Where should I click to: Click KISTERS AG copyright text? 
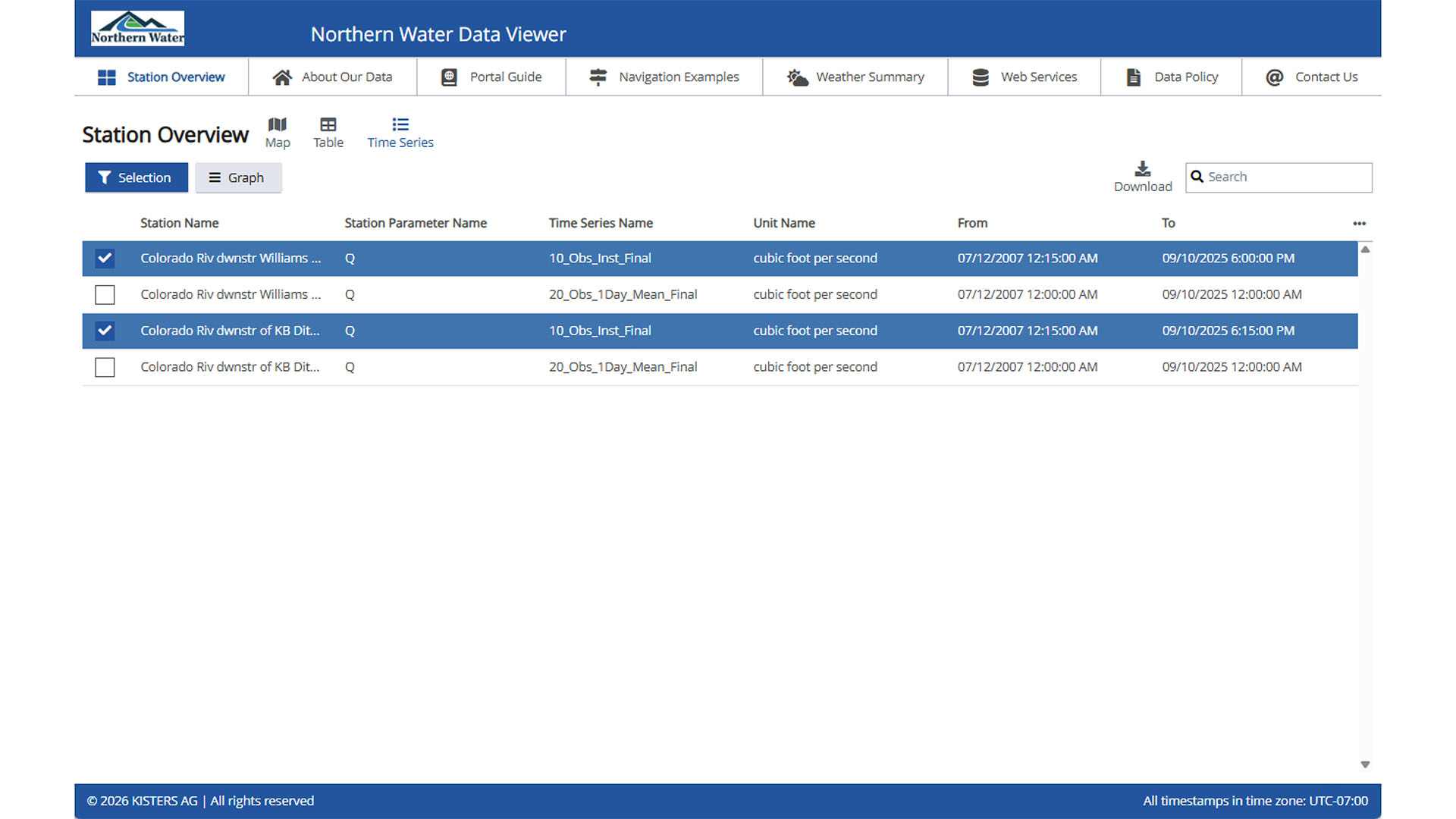point(200,801)
